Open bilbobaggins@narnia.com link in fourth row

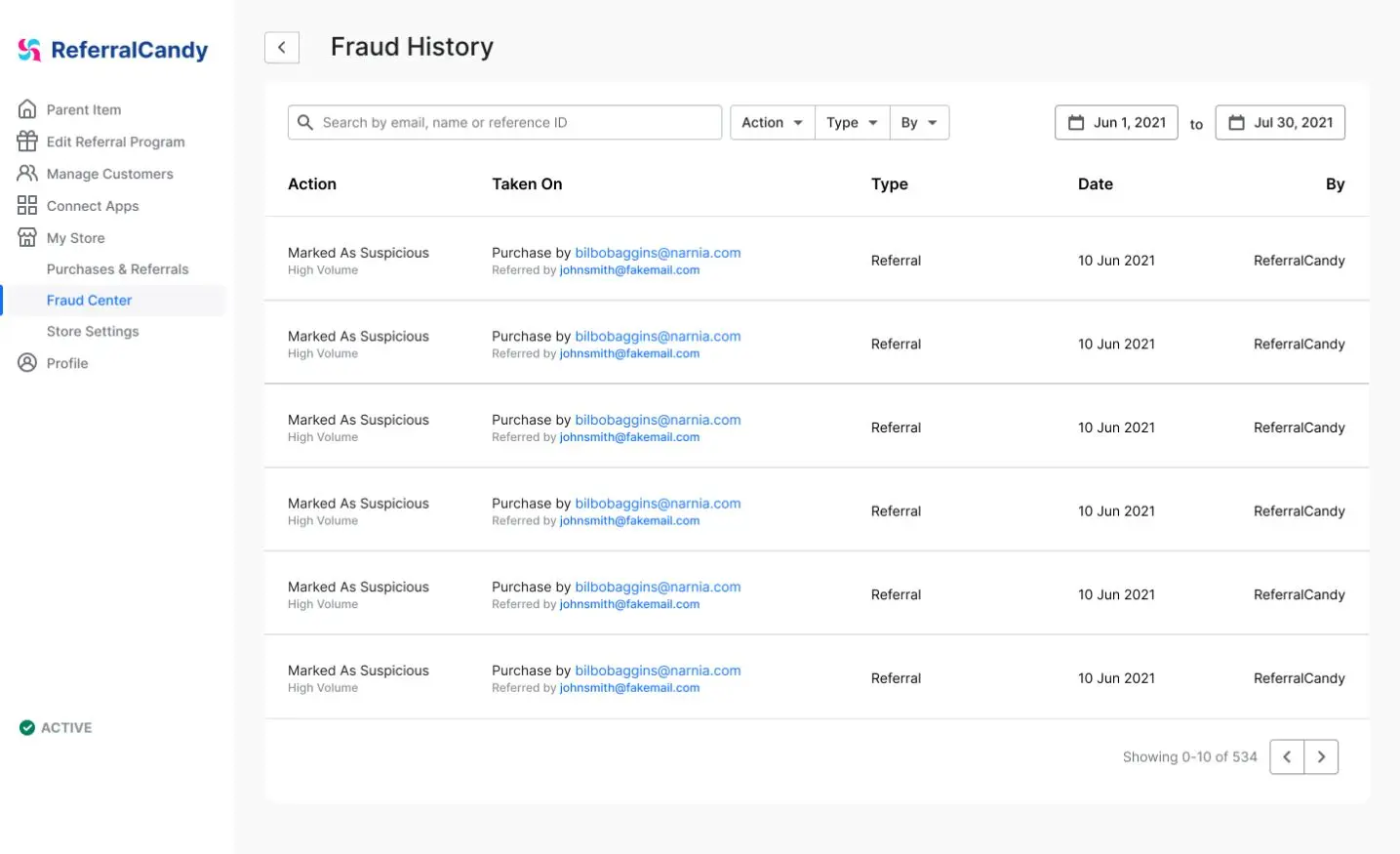658,504
